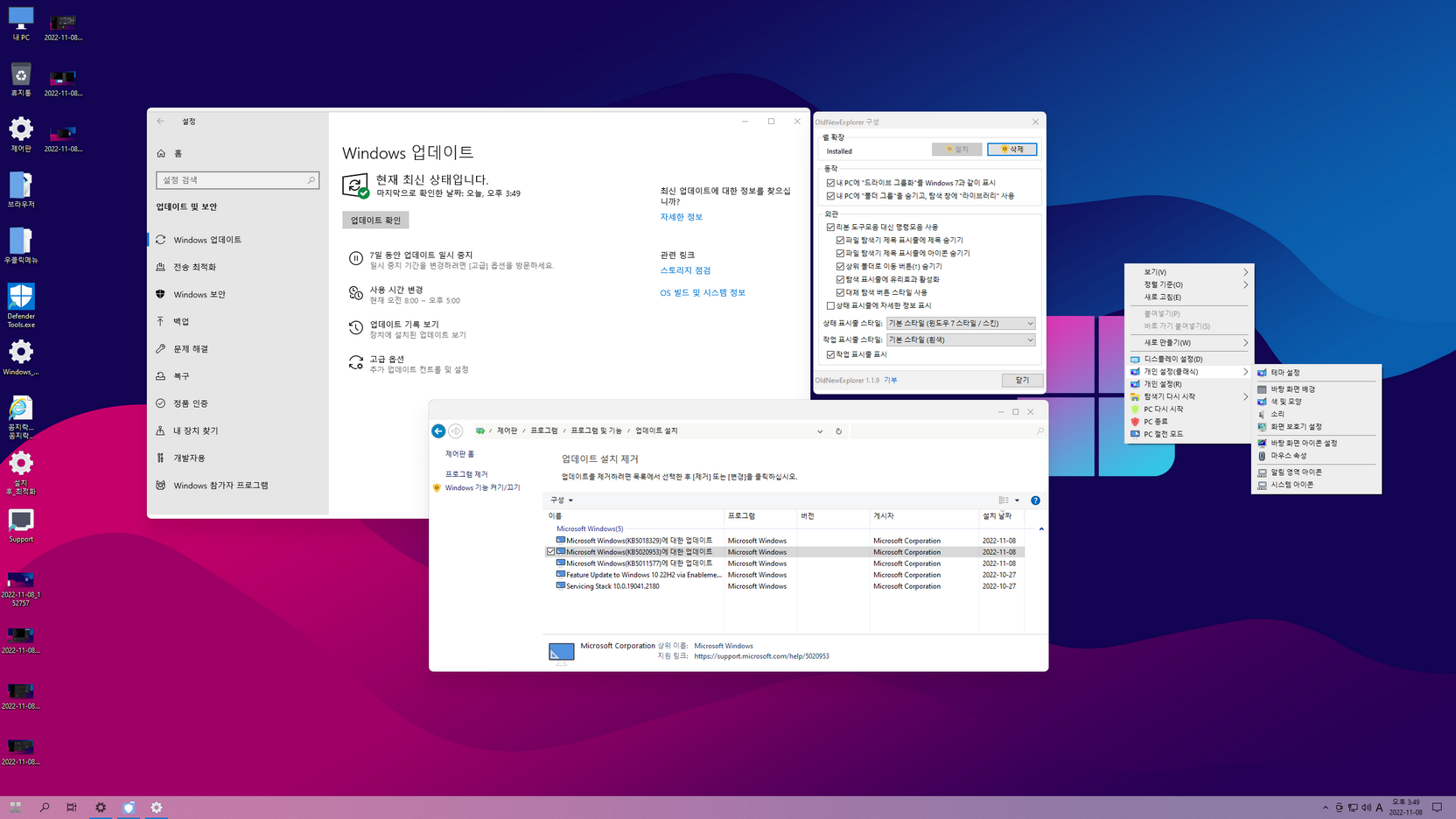
Task: Open the Support desktop shortcut
Action: [x=21, y=525]
